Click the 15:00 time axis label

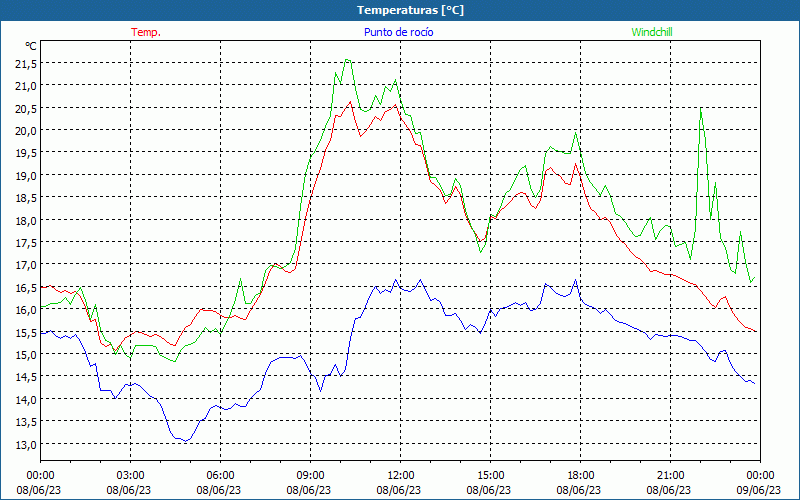click(490, 476)
